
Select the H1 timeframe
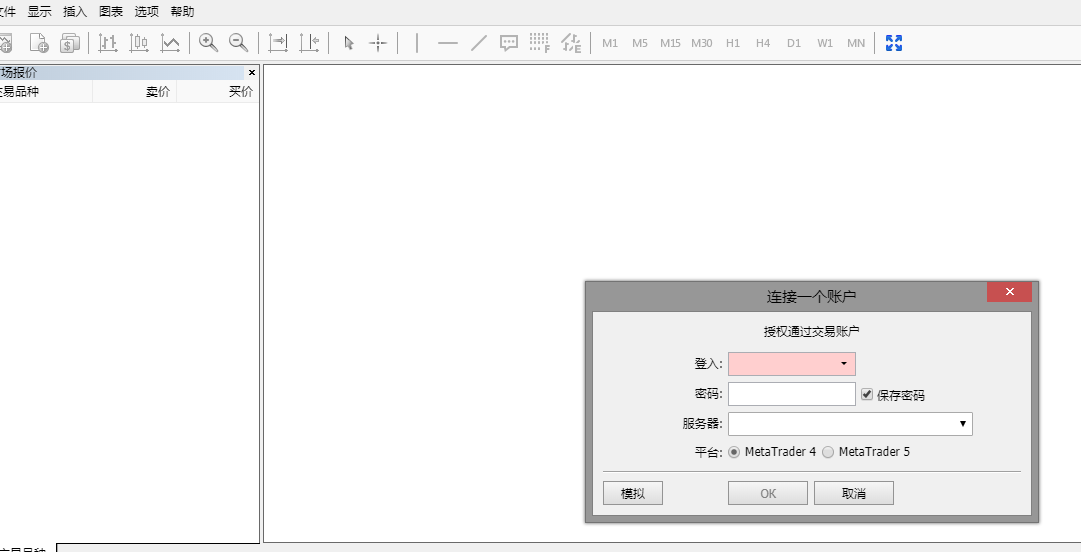(733, 43)
